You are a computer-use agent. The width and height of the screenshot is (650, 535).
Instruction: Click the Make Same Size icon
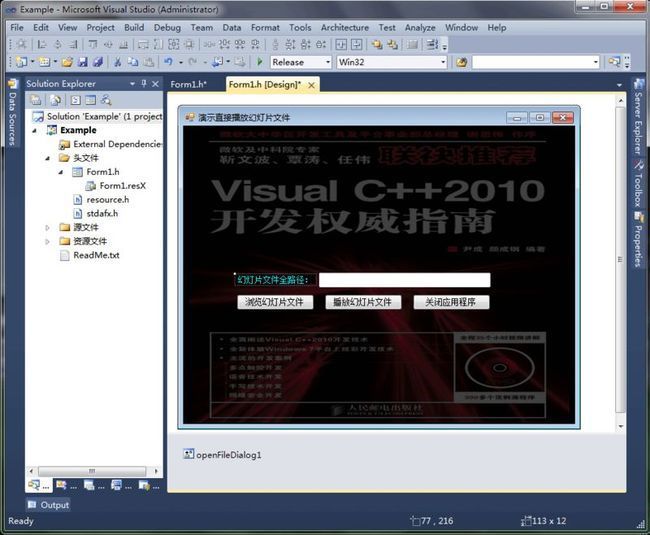click(174, 44)
